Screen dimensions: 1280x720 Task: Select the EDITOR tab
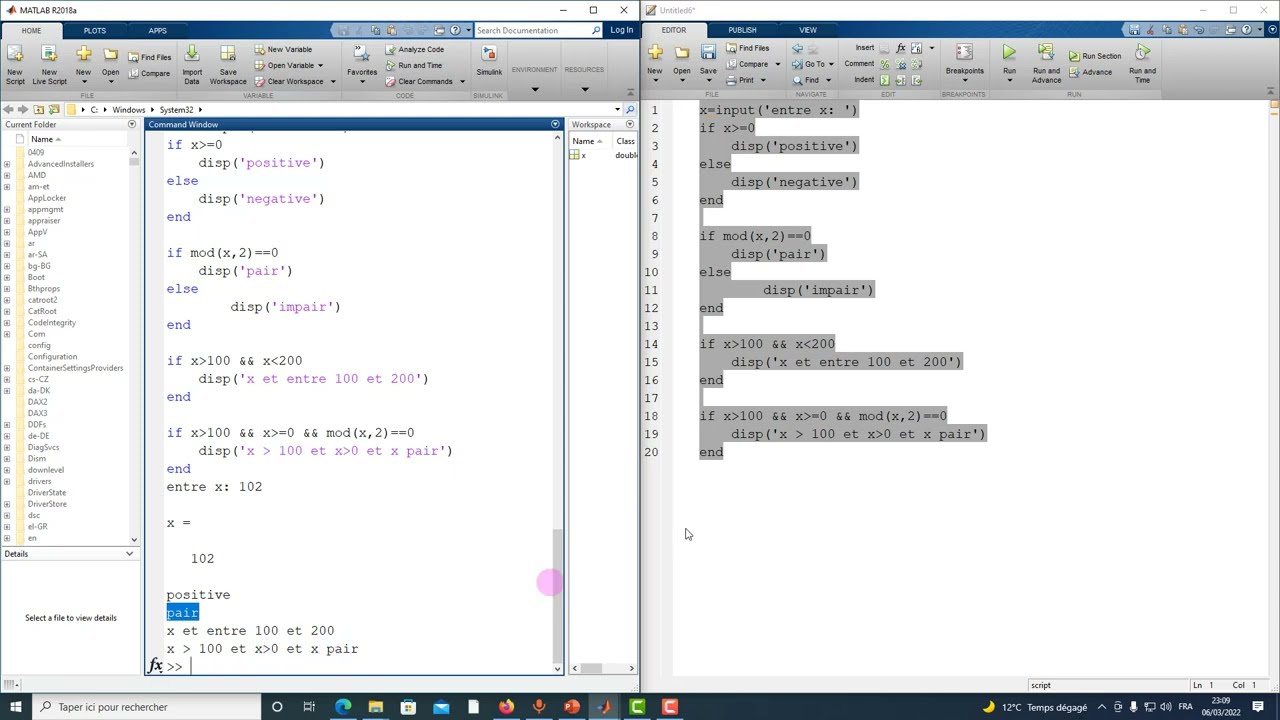[x=673, y=30]
